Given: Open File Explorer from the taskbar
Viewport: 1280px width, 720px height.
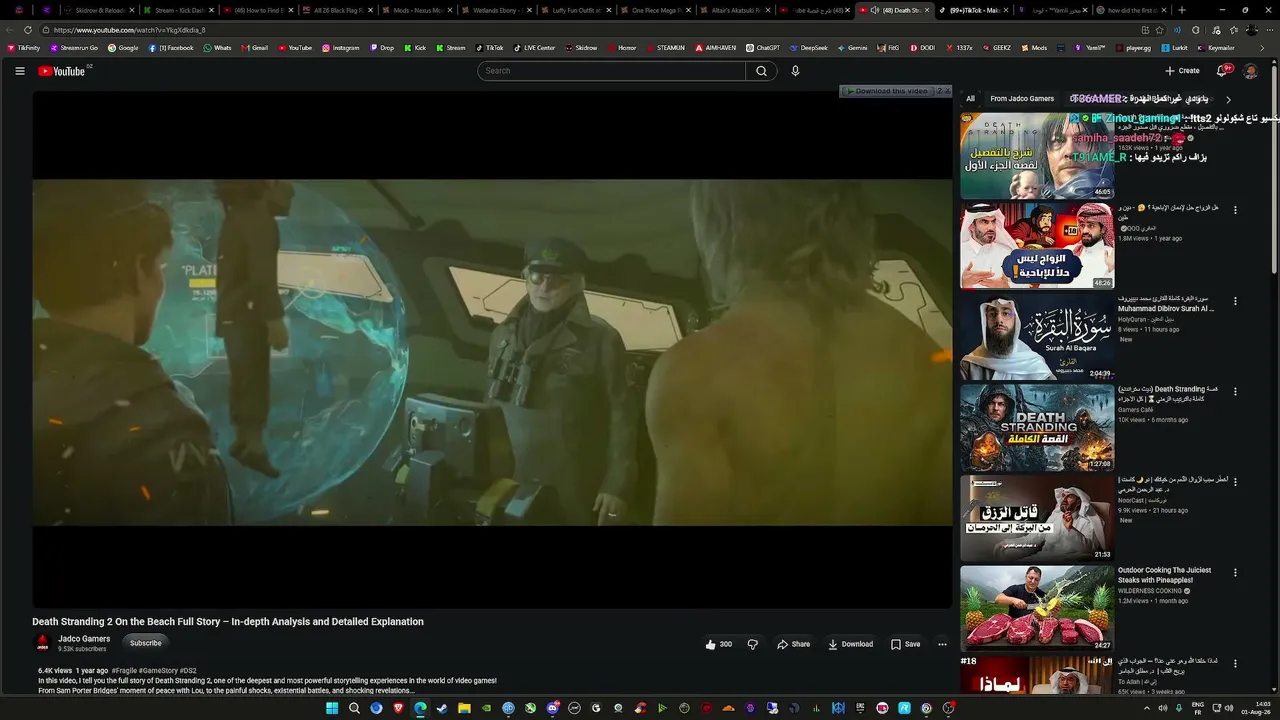Looking at the screenshot, I should [x=464, y=708].
